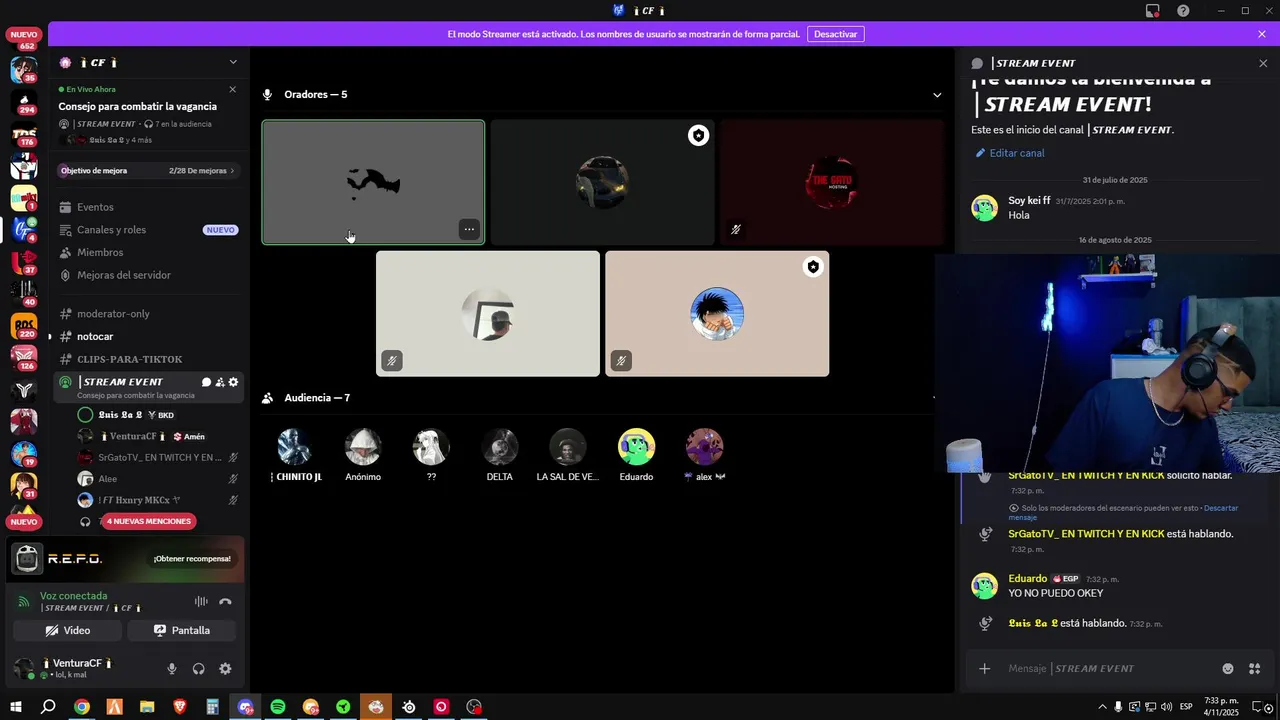Click Descartar mensaje link
The image size is (1280, 720).
pyautogui.click(x=1123, y=513)
